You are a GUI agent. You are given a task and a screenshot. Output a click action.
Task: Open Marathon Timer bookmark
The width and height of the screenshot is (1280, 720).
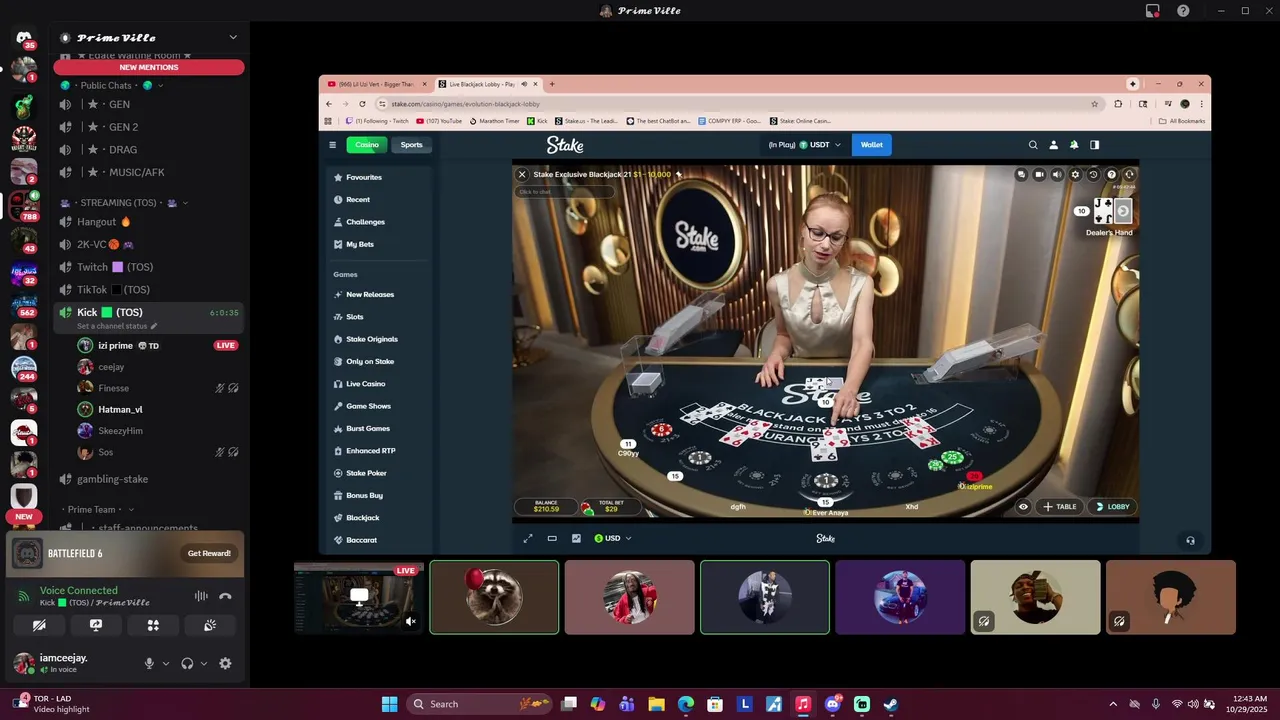(494, 121)
